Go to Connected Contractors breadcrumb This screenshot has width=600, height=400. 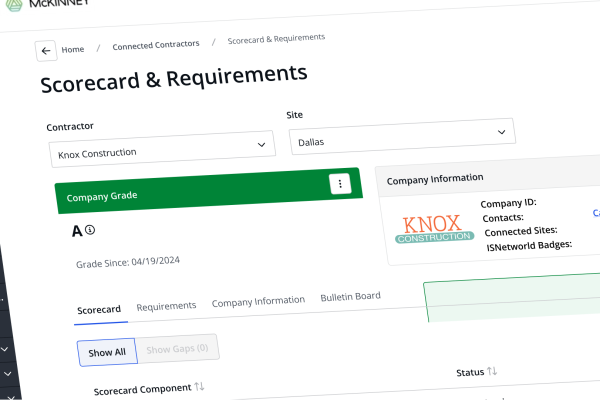(156, 45)
